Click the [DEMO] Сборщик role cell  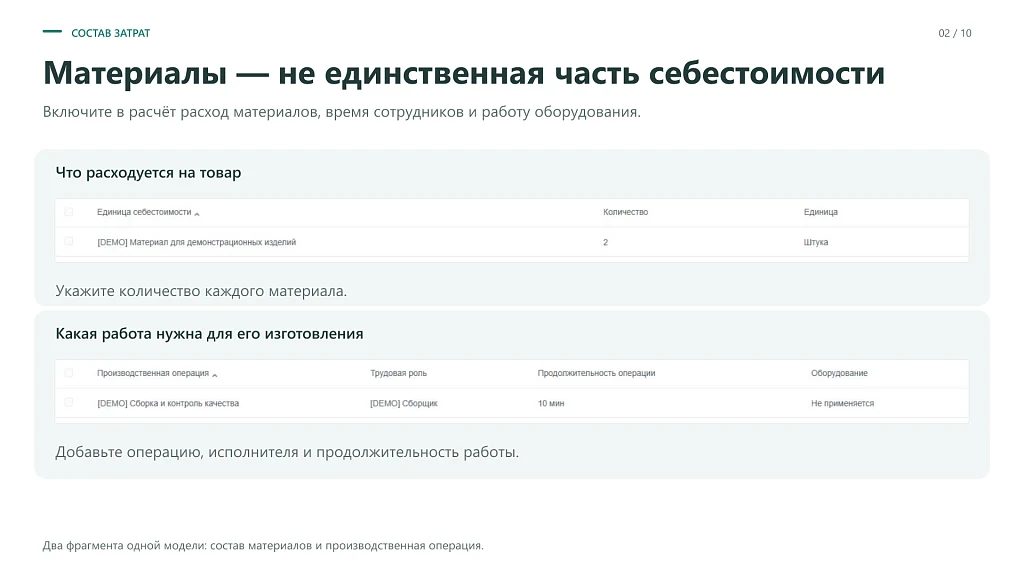point(404,404)
